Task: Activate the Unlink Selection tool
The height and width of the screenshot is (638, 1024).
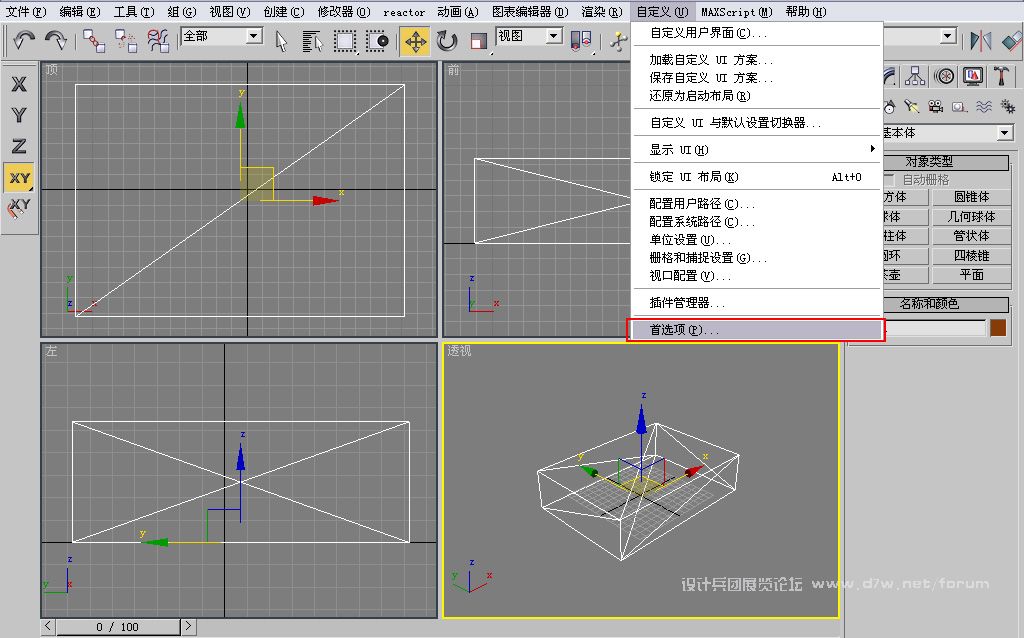Action: coord(125,40)
